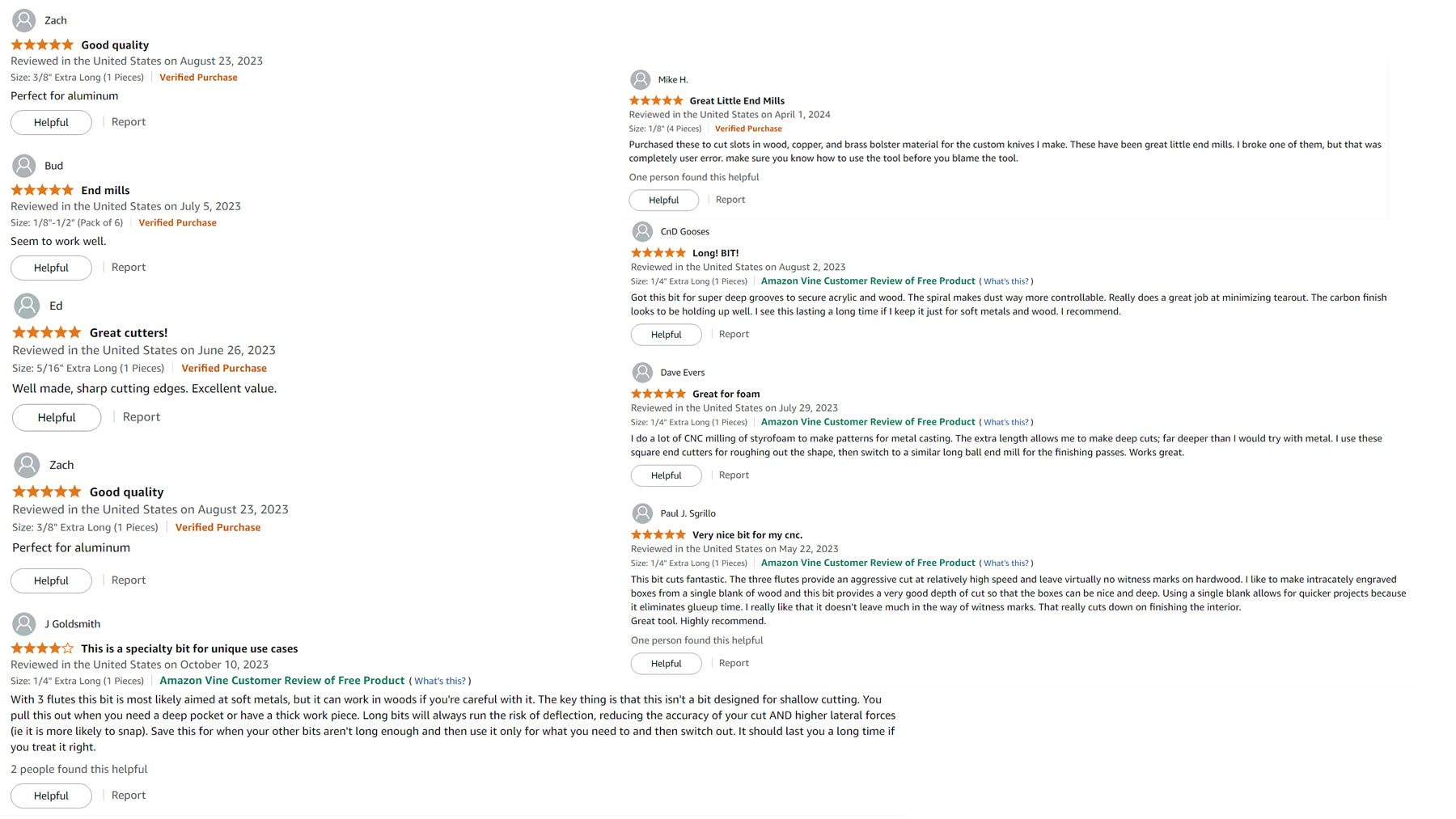Viewport: 1456px width, 819px height.
Task: Click Helpful under Mike H.'s review
Action: 663,200
